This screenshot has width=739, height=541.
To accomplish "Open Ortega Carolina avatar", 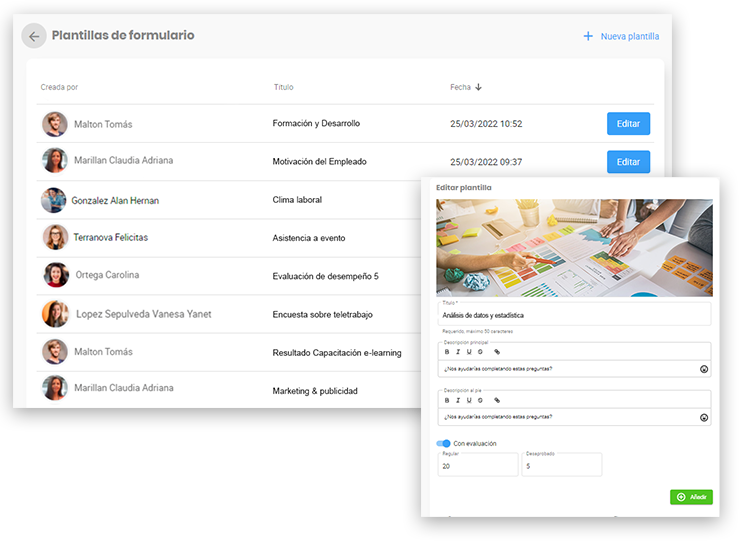I will coord(56,275).
